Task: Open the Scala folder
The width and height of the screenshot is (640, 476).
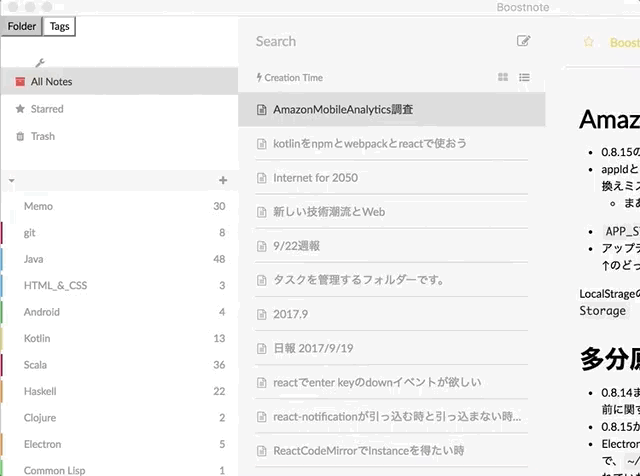Action: [x=119, y=365]
